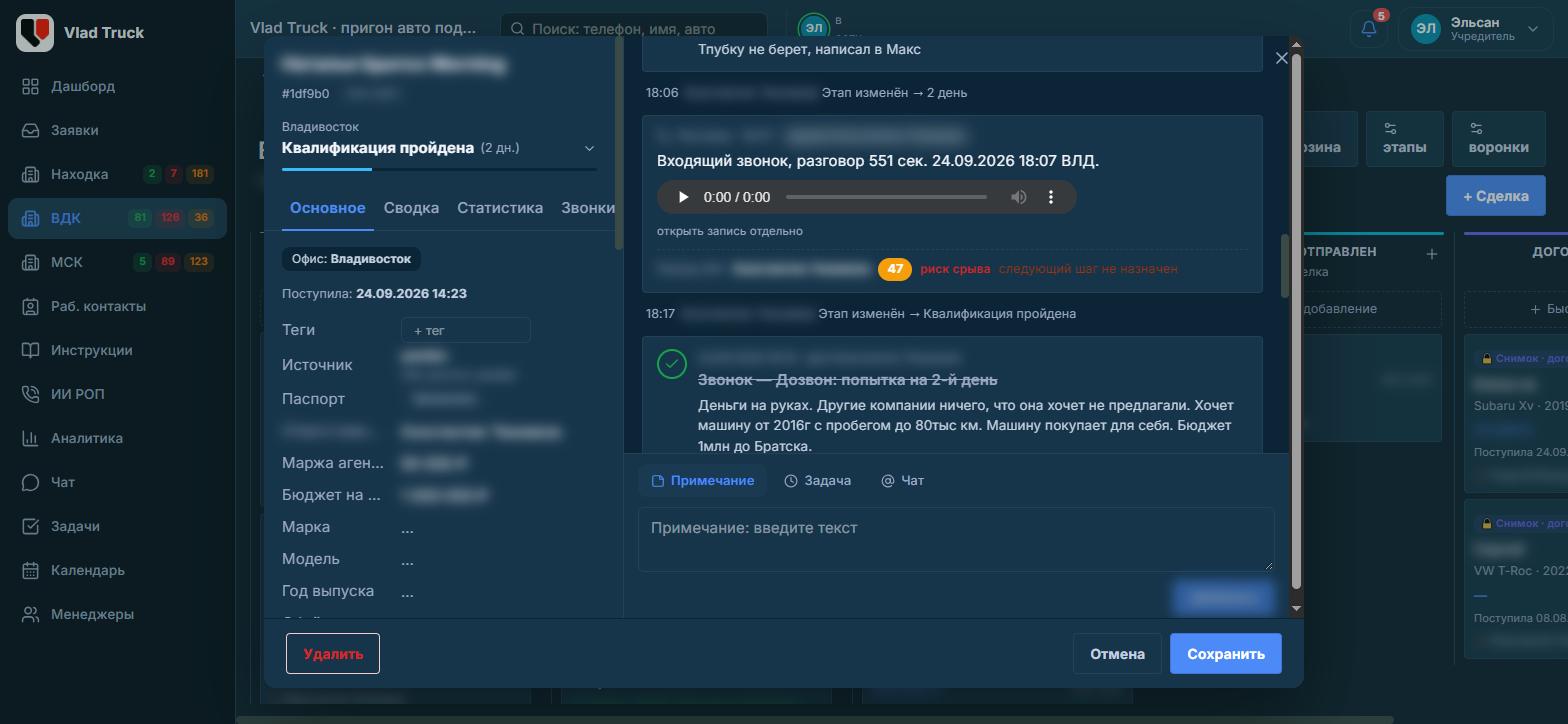1568x724 pixels.
Task: Open the воронки filter button
Action: point(1498,138)
